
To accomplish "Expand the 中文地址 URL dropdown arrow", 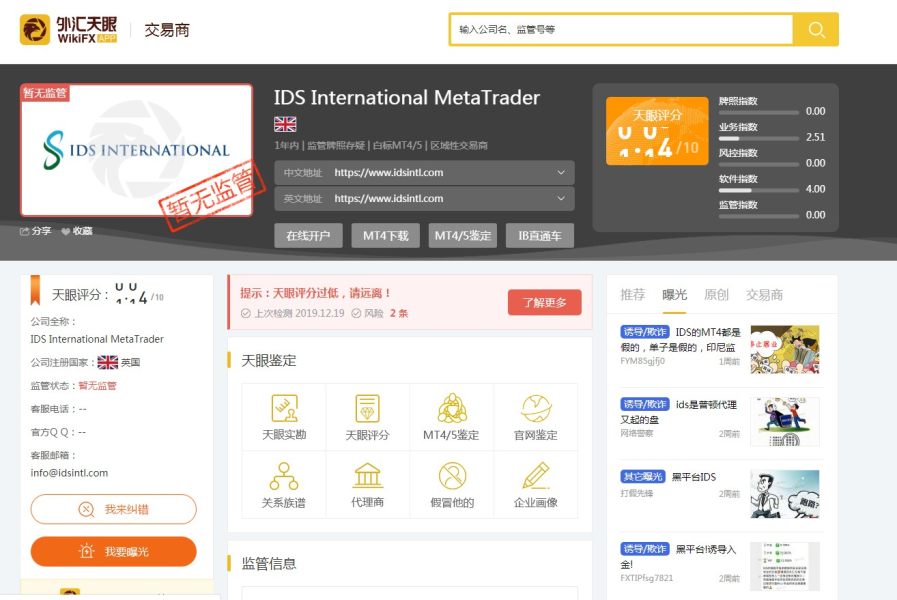I will click(561, 172).
